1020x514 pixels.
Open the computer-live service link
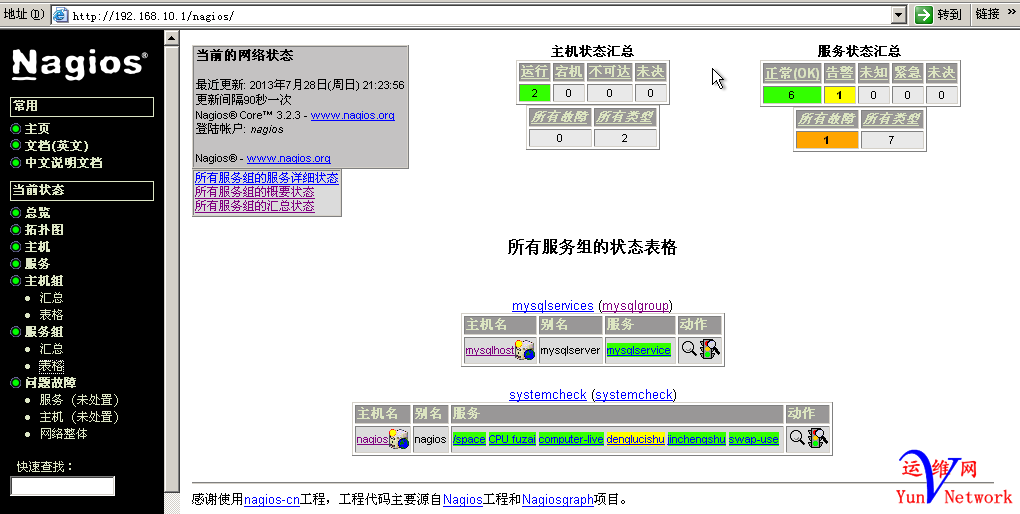click(571, 439)
